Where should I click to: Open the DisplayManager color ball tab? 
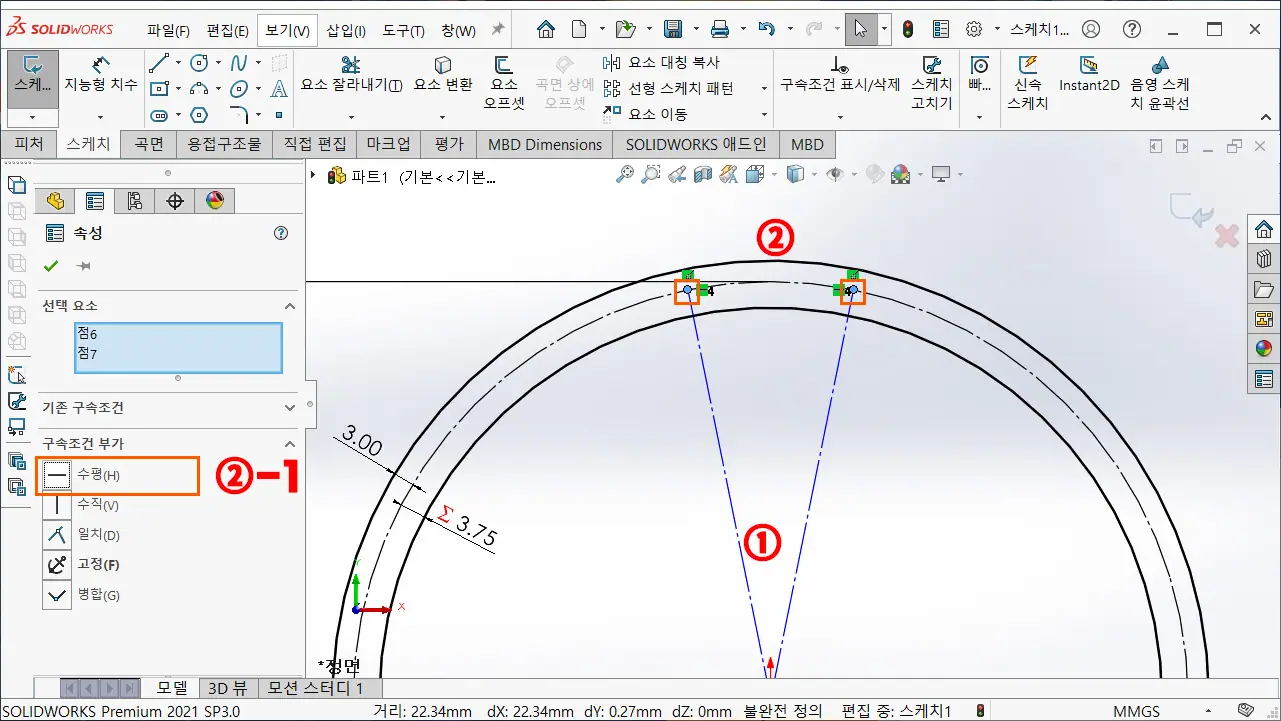[x=215, y=201]
